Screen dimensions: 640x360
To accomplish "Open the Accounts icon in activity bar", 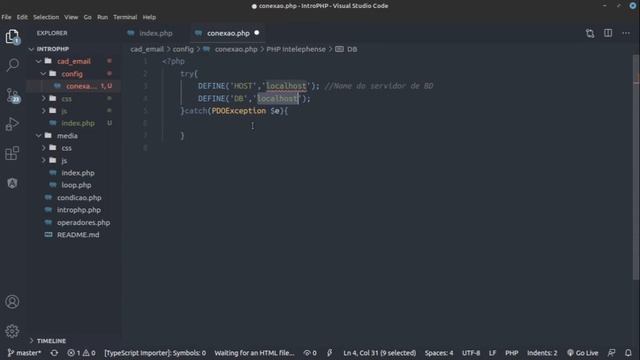I will coord(12,302).
